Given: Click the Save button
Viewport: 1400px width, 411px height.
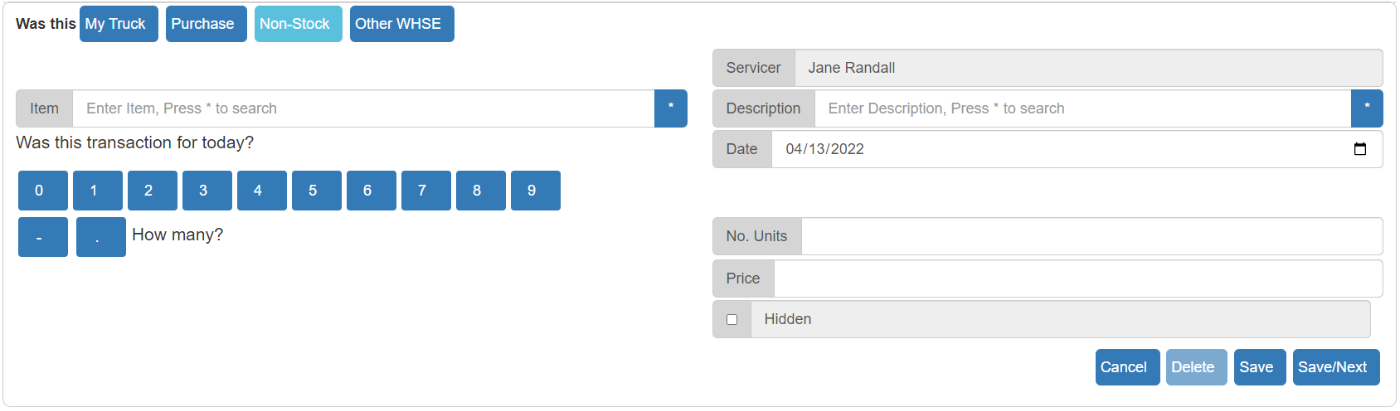Looking at the screenshot, I should pyautogui.click(x=1259, y=367).
